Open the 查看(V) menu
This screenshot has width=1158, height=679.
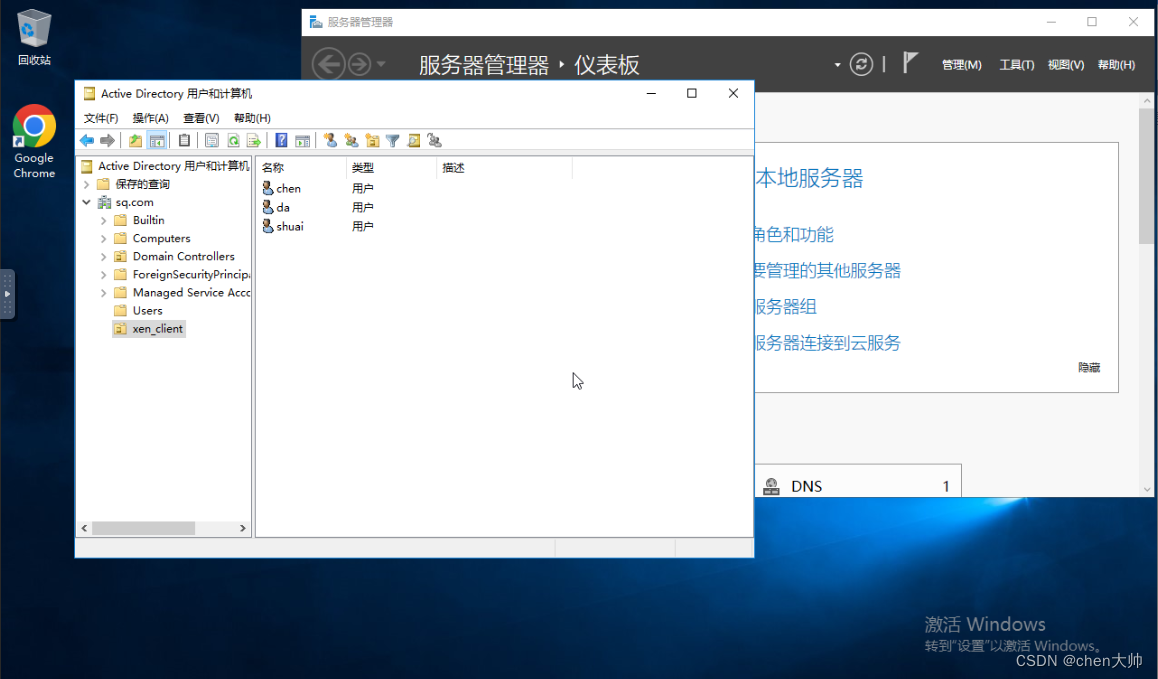[x=201, y=118]
